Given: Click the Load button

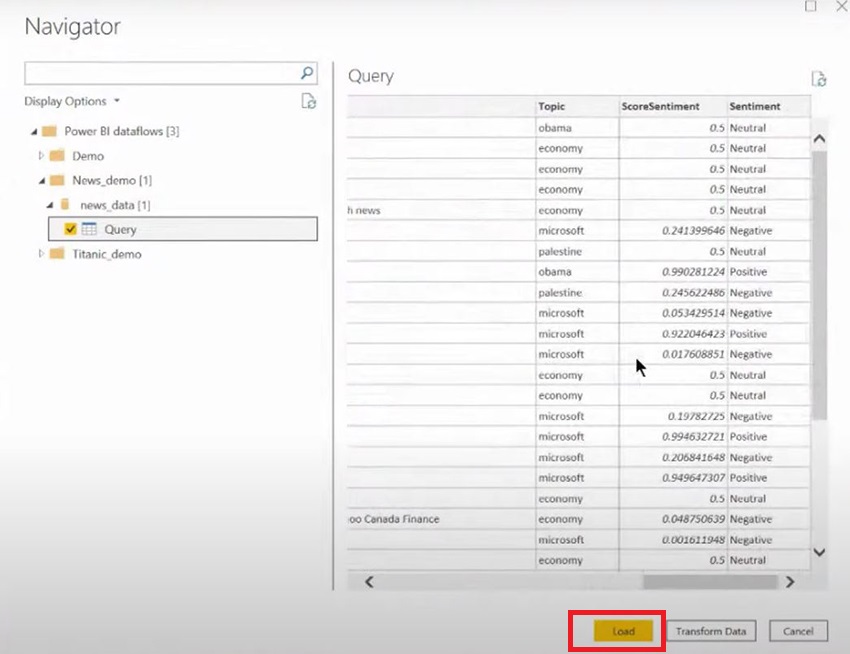Looking at the screenshot, I should click(x=623, y=631).
